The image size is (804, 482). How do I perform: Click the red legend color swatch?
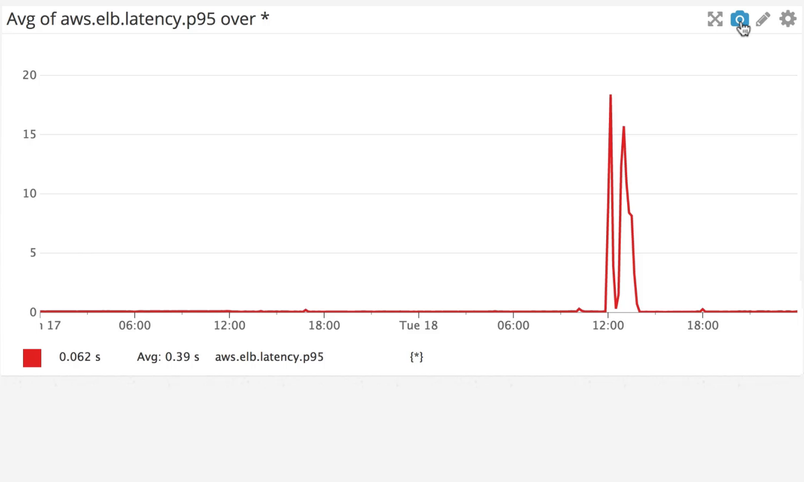(x=32, y=357)
